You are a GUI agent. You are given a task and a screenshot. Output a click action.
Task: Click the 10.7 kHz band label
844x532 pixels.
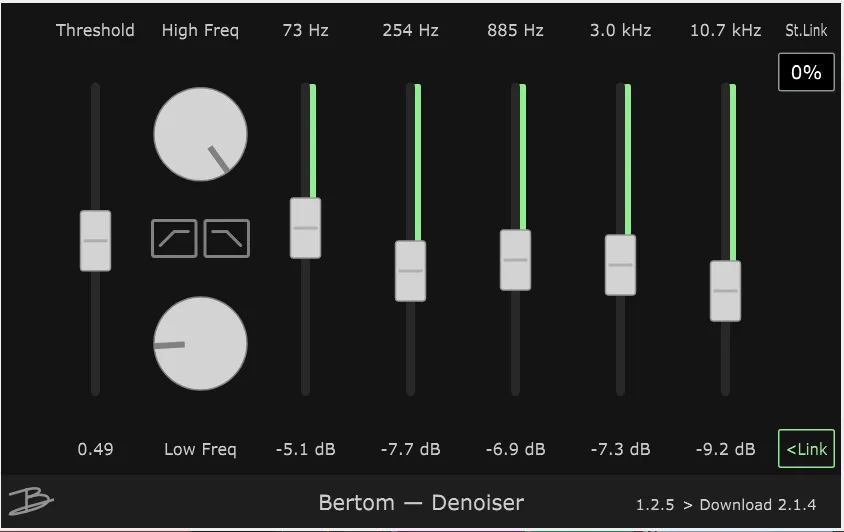pos(725,30)
